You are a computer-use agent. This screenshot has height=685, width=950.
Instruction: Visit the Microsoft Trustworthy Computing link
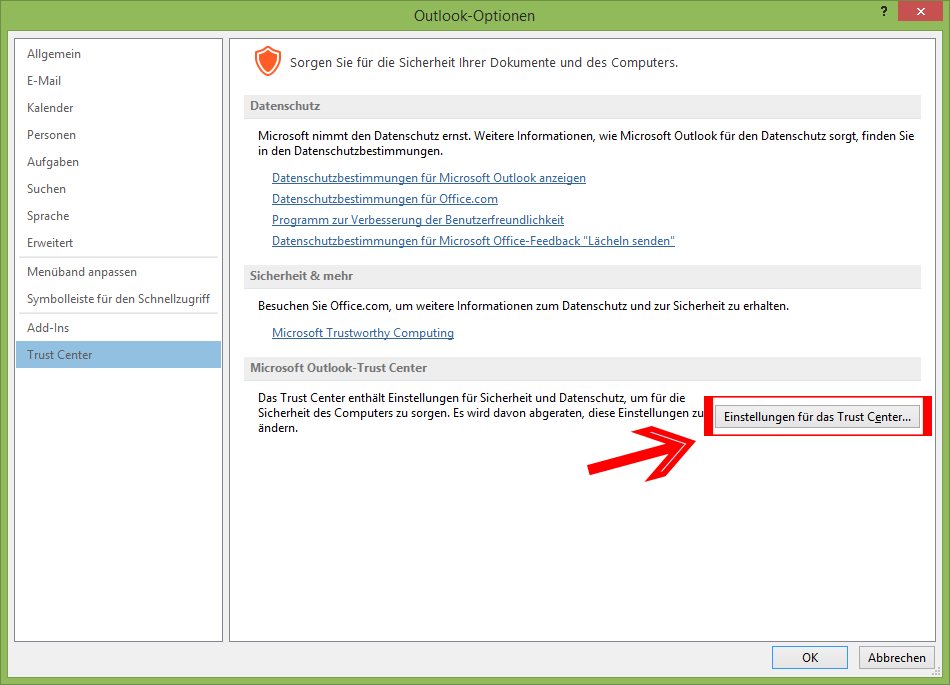363,333
